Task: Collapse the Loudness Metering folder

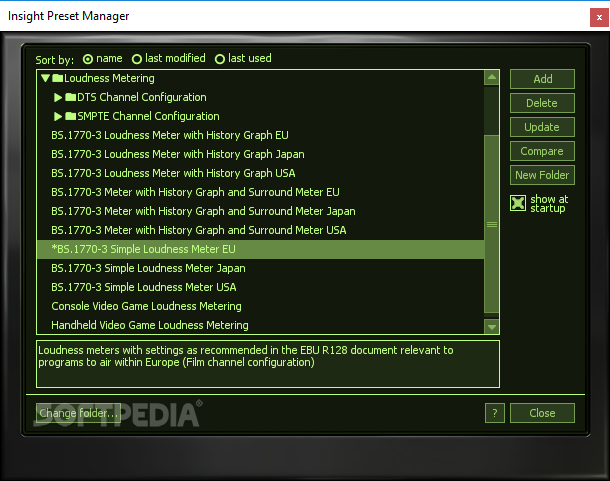Action: [45, 78]
